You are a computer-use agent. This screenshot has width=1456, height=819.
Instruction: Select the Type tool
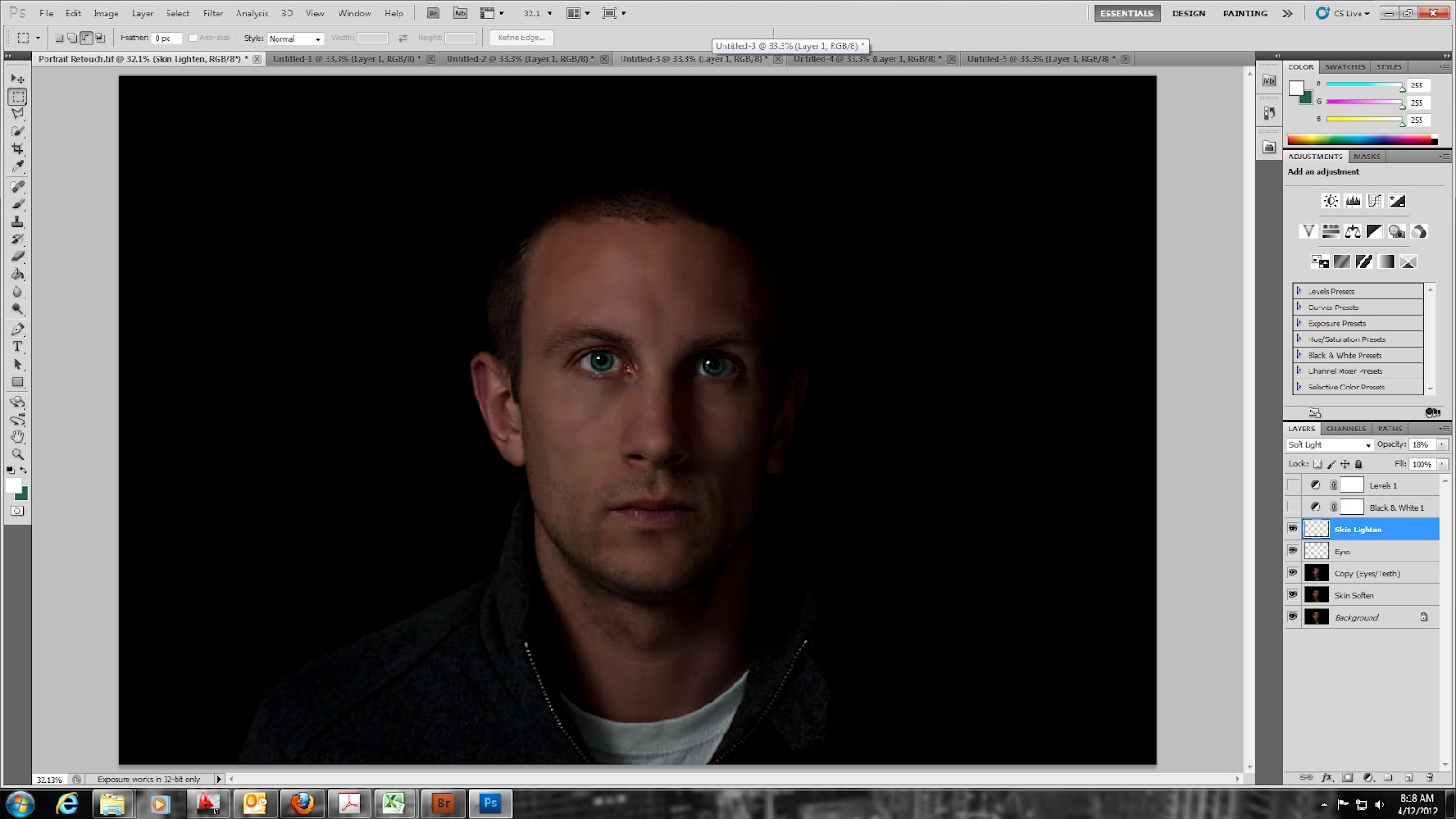[16, 346]
